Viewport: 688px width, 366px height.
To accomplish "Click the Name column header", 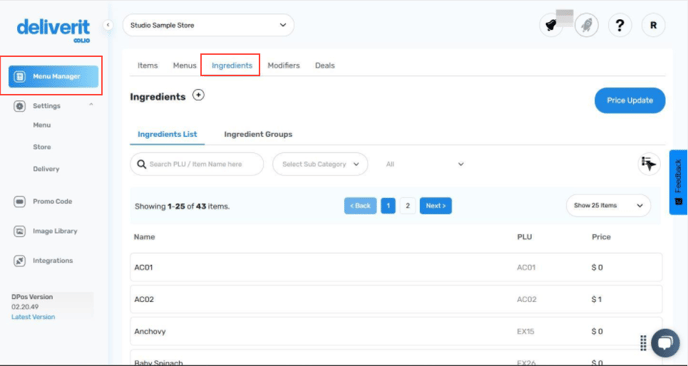I will [144, 237].
